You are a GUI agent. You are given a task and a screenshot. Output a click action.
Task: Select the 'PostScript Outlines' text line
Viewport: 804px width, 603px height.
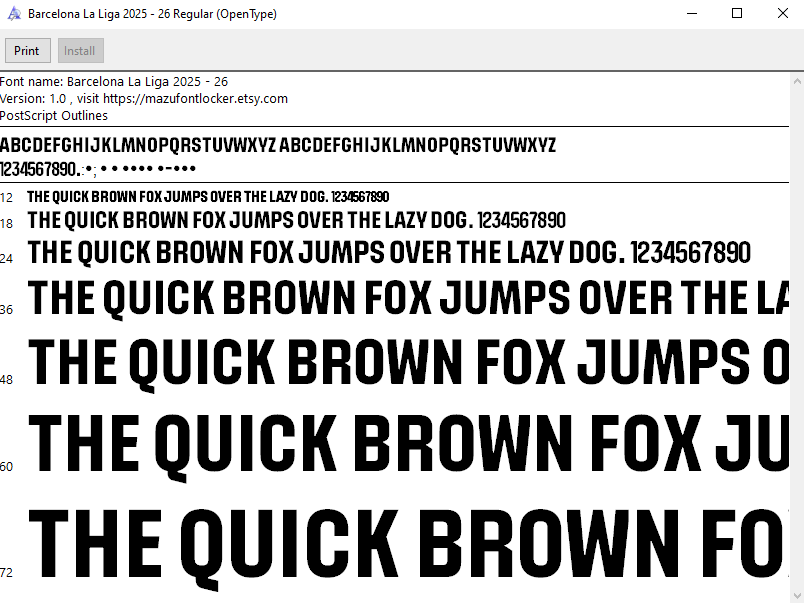(x=54, y=116)
